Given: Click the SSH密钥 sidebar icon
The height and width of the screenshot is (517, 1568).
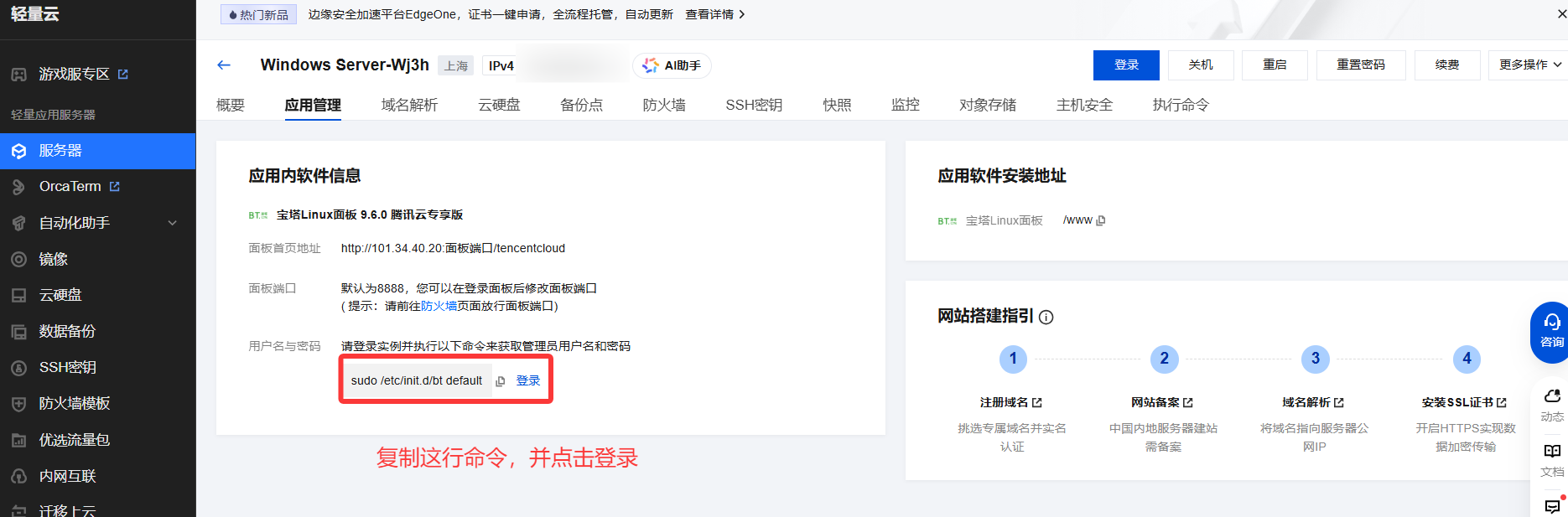Looking at the screenshot, I should tap(18, 367).
